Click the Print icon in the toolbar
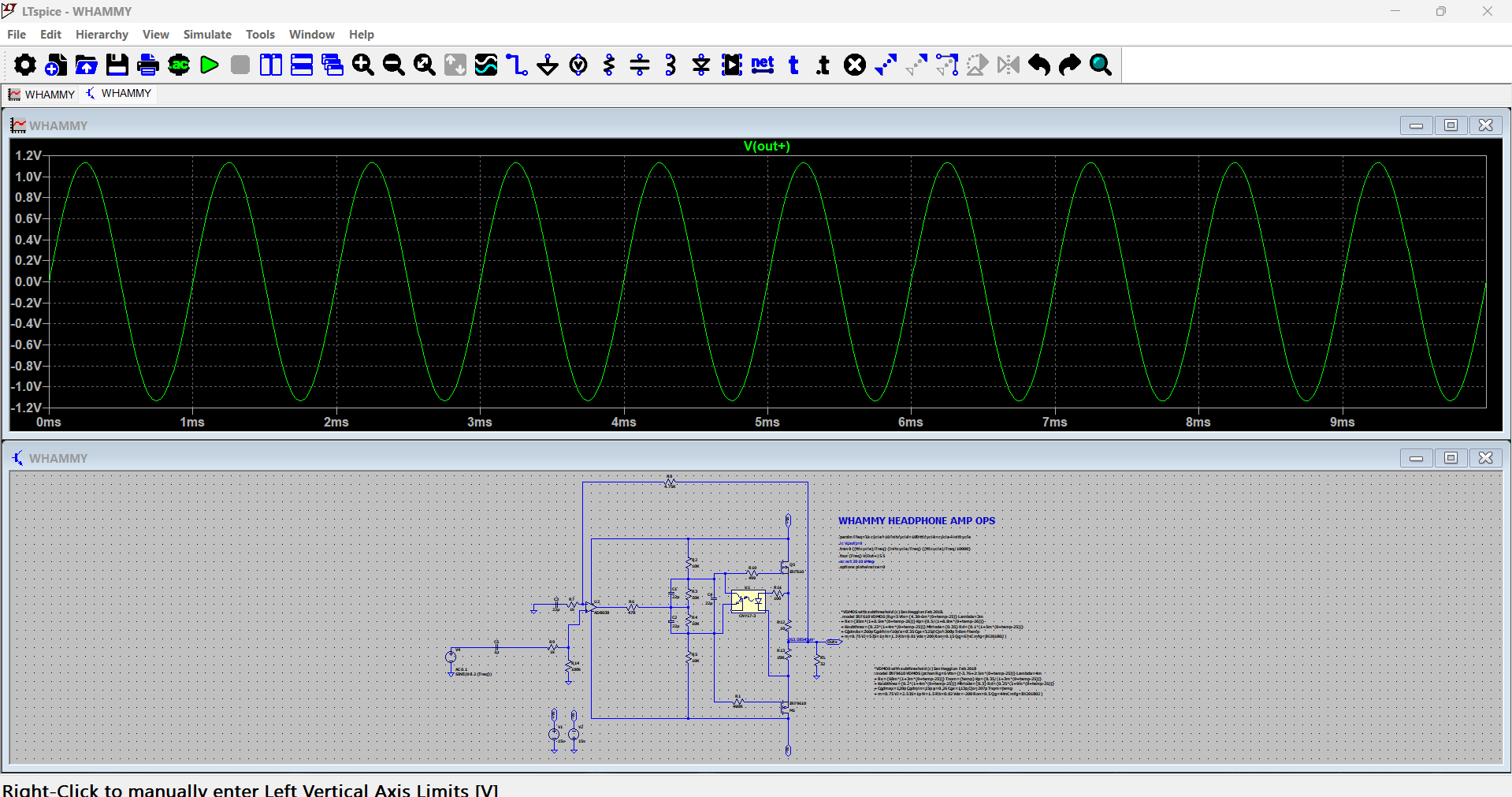This screenshot has width=1512, height=797. [x=147, y=65]
